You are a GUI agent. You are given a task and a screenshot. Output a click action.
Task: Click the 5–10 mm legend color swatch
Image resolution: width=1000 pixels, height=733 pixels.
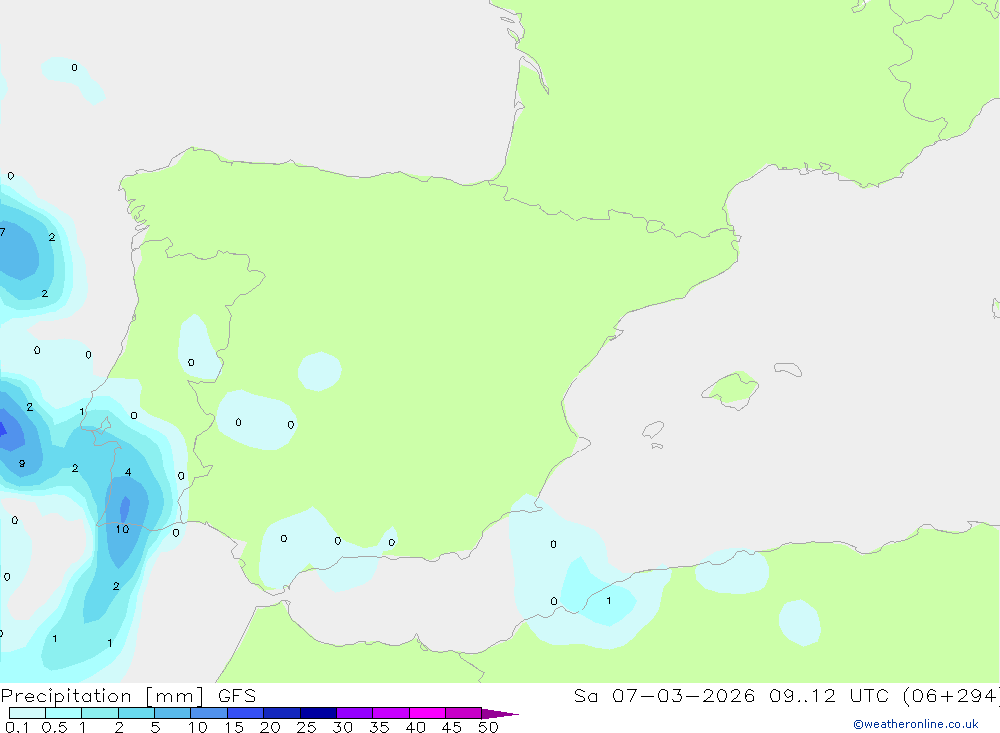tap(173, 713)
